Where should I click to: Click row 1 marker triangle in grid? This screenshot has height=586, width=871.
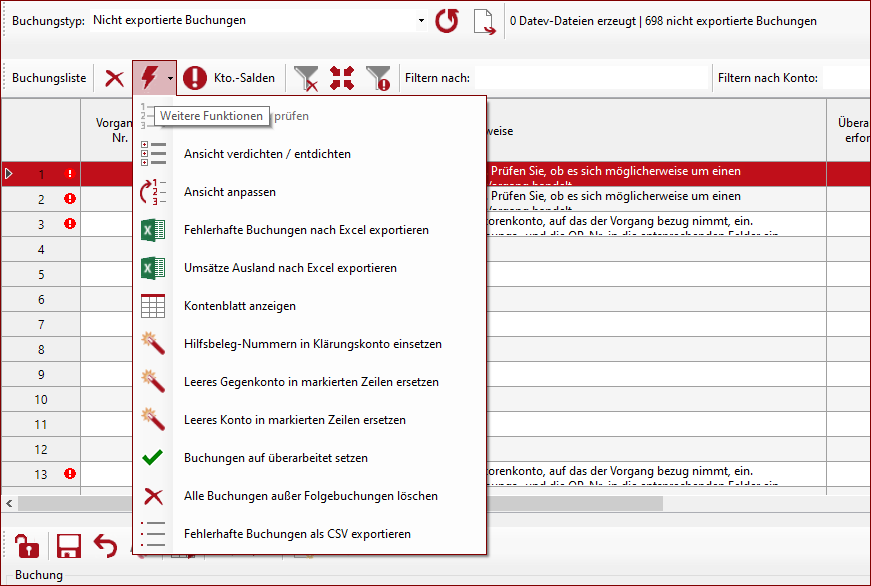point(10,174)
